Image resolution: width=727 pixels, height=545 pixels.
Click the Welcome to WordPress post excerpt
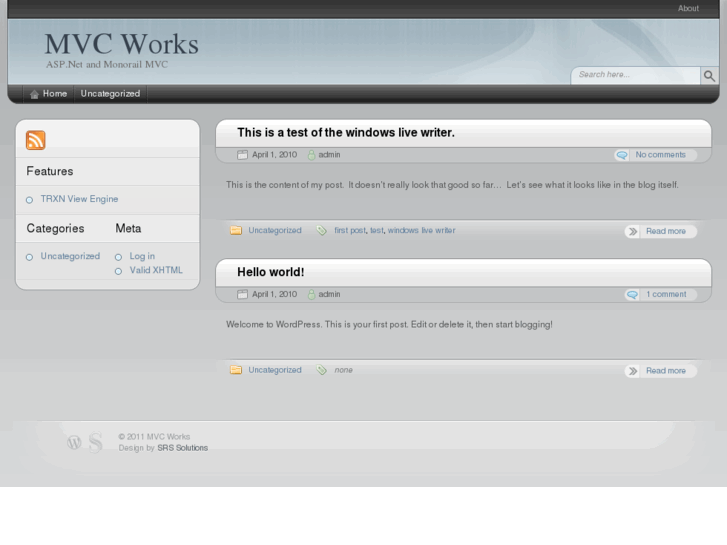tap(389, 325)
